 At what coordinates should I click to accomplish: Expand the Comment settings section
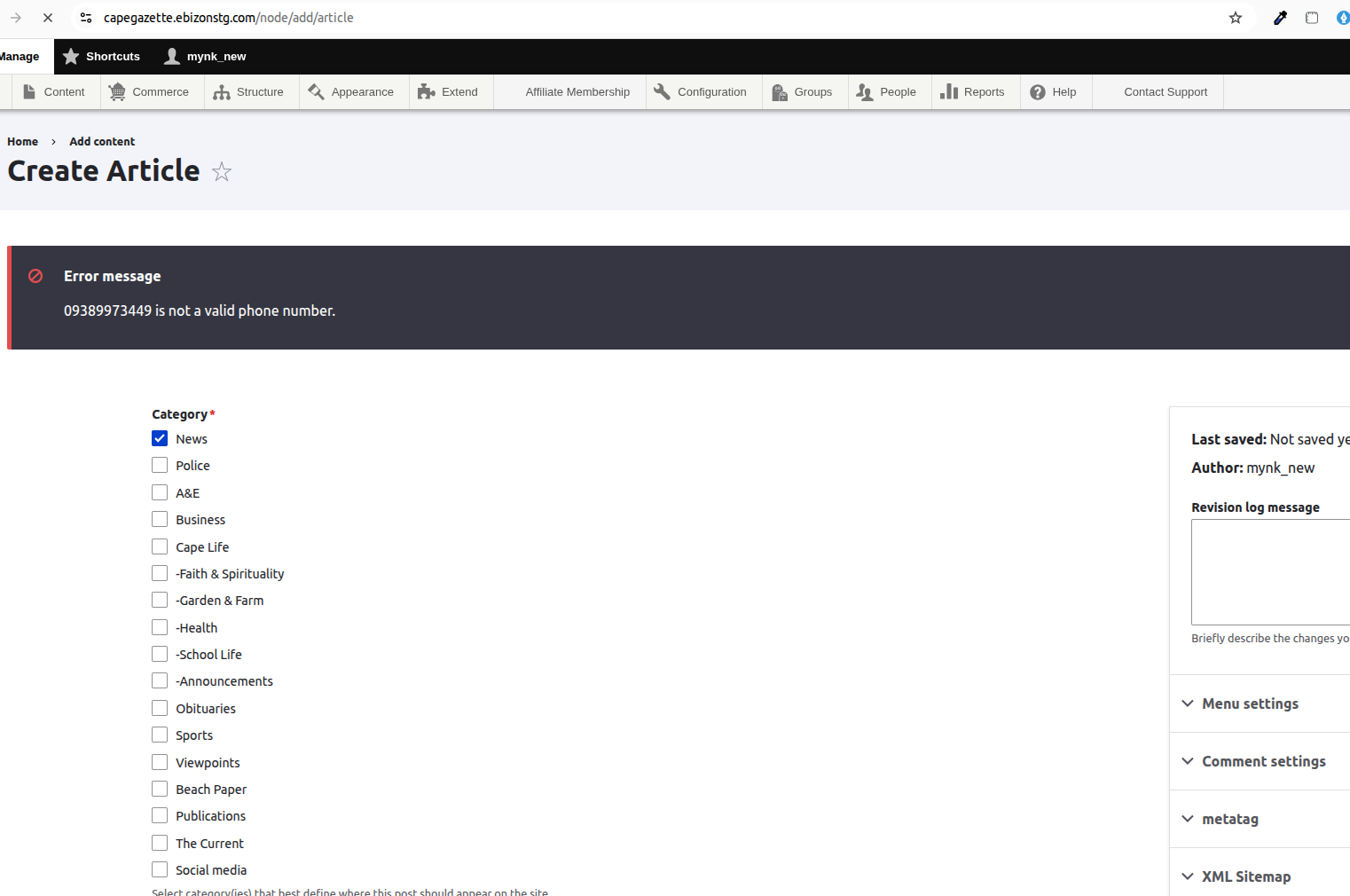click(x=1263, y=761)
